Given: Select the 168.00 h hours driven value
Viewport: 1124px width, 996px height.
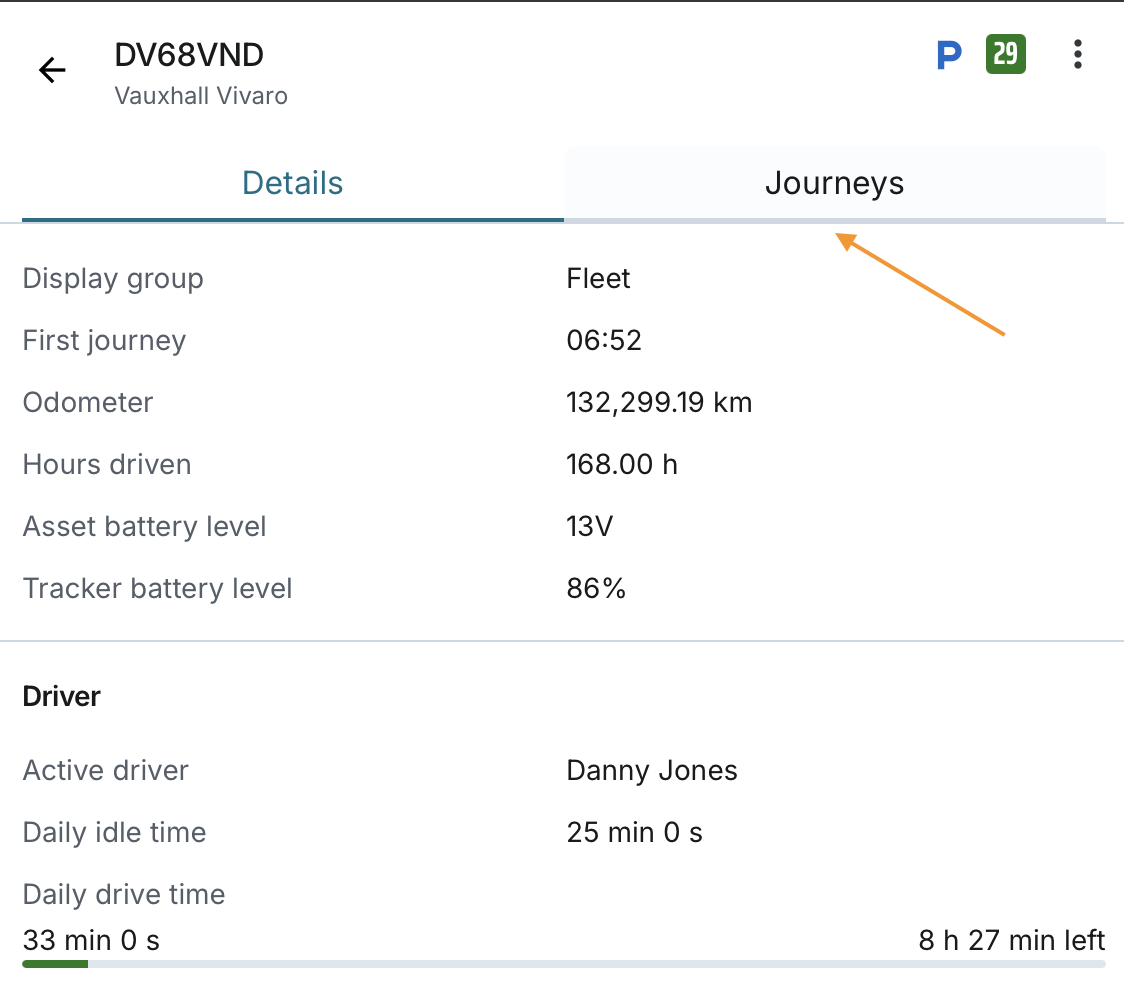Looking at the screenshot, I should [x=621, y=465].
